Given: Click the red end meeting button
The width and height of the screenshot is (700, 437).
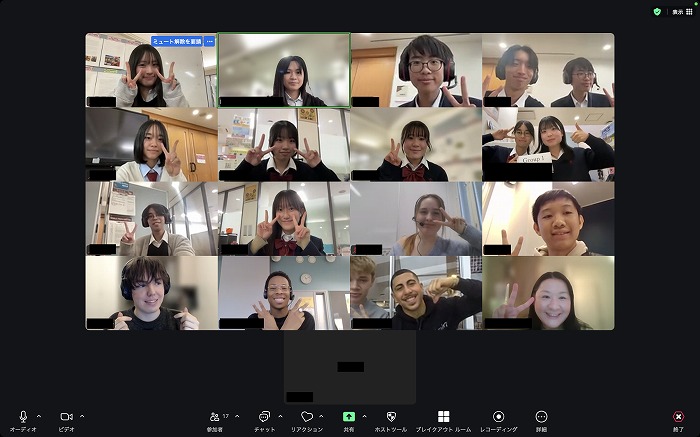Looking at the screenshot, I should (x=679, y=417).
